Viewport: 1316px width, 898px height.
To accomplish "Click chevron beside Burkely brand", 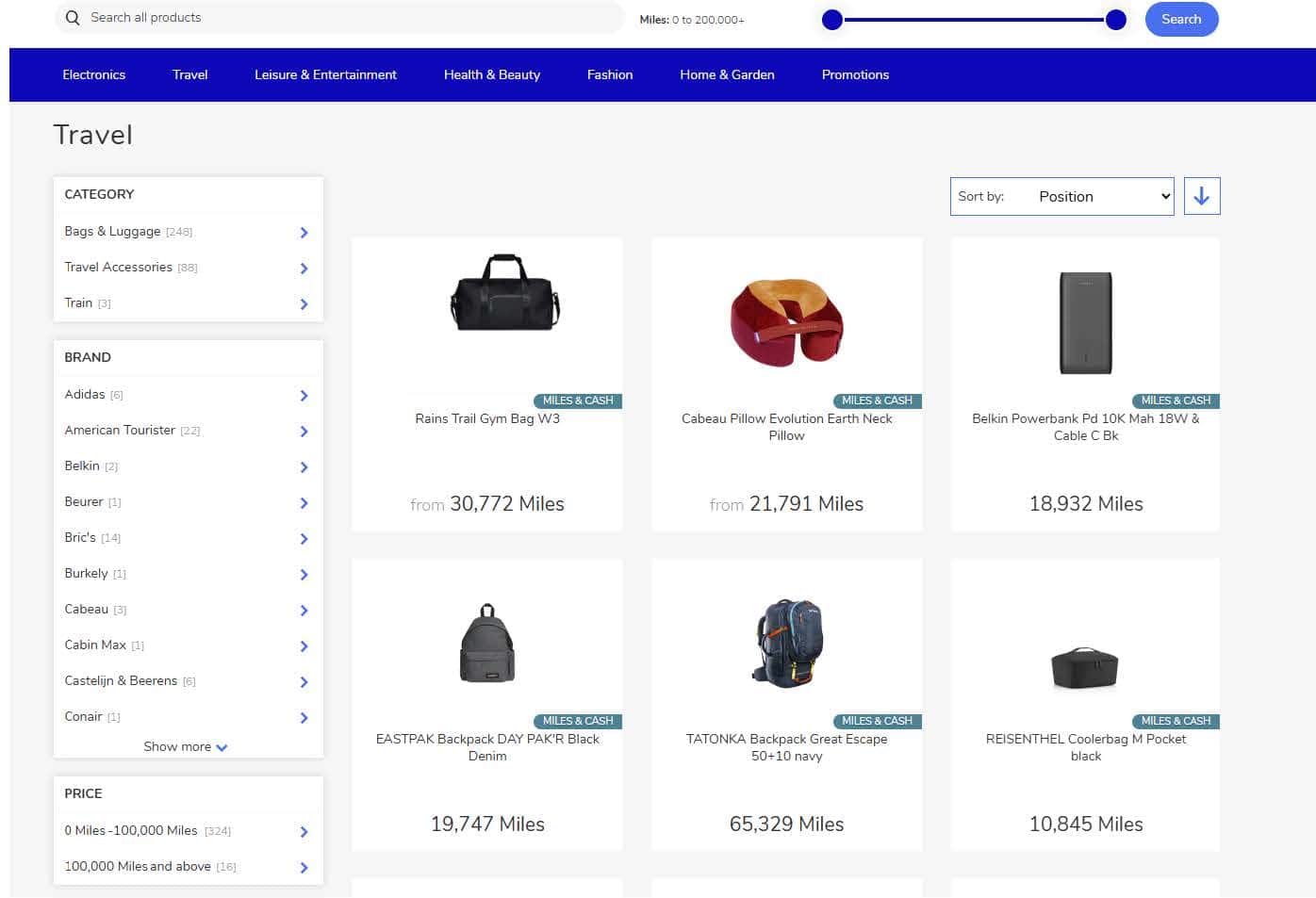I will (304, 574).
